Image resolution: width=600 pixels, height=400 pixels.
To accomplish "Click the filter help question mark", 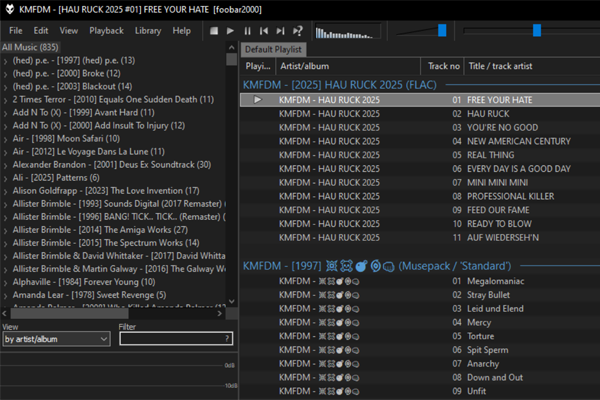I will pyautogui.click(x=227, y=338).
